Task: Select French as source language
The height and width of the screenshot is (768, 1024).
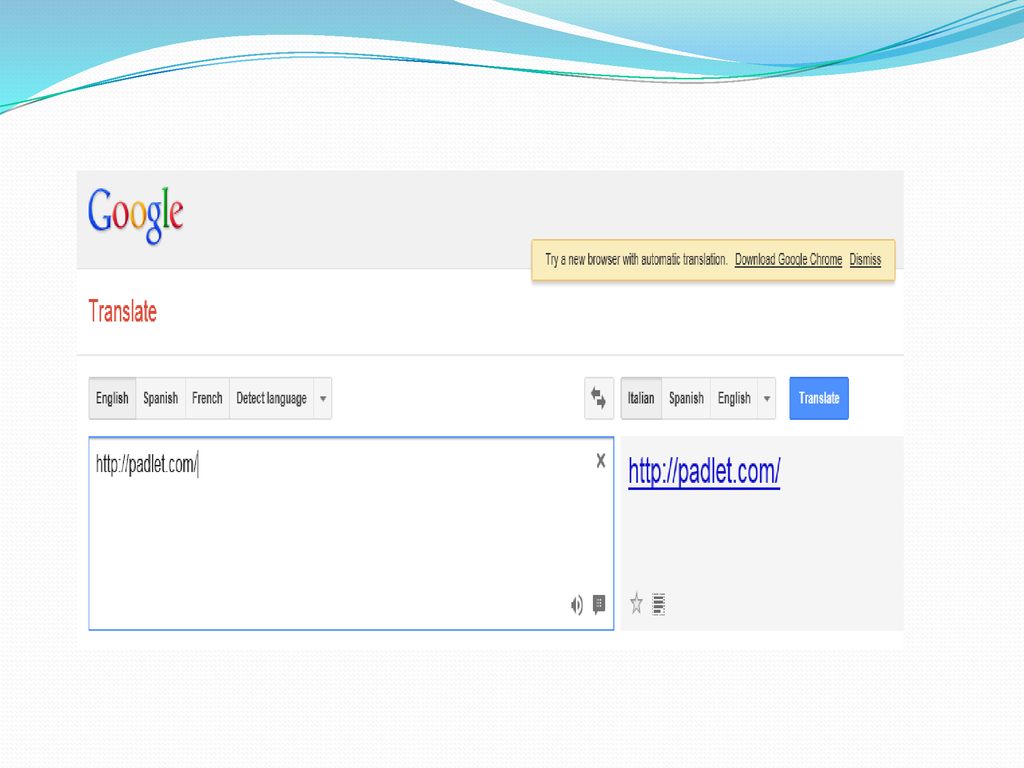Action: [x=207, y=398]
